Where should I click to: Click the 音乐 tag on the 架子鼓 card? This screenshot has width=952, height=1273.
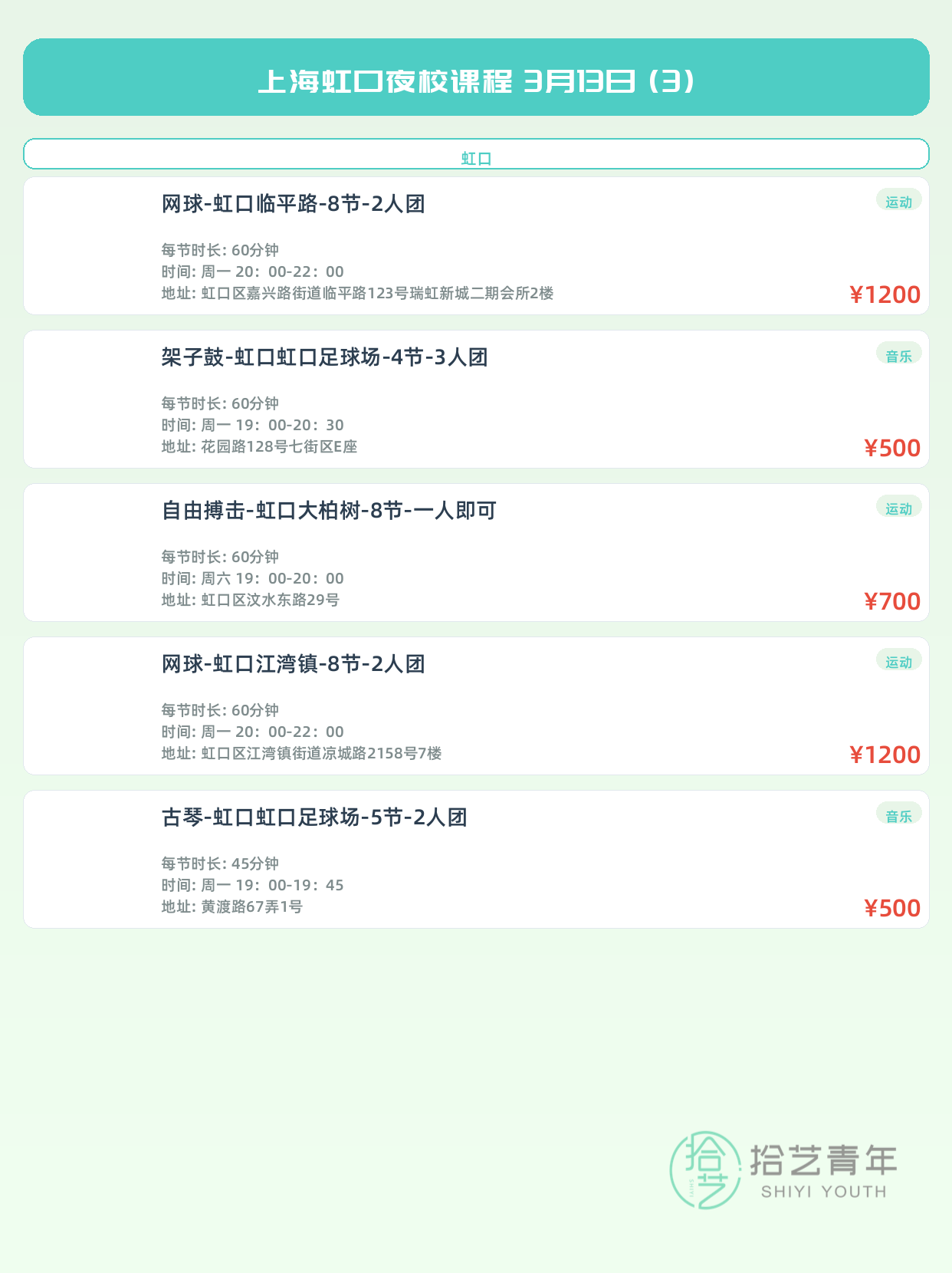(898, 355)
